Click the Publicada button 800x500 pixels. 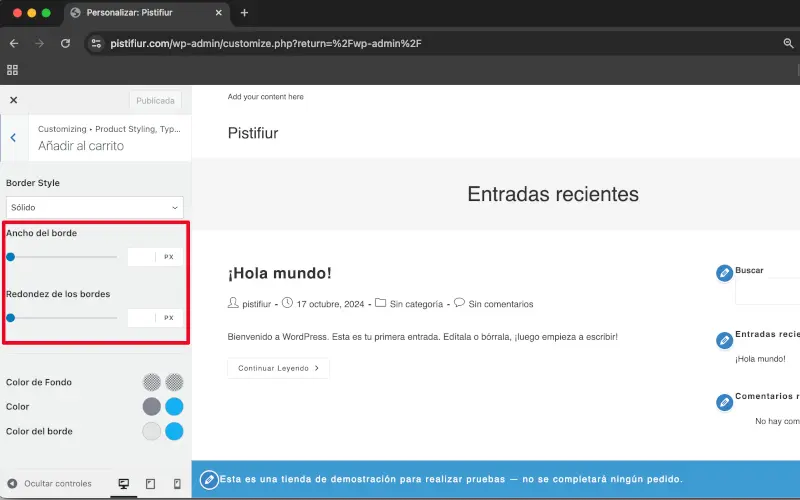point(155,101)
